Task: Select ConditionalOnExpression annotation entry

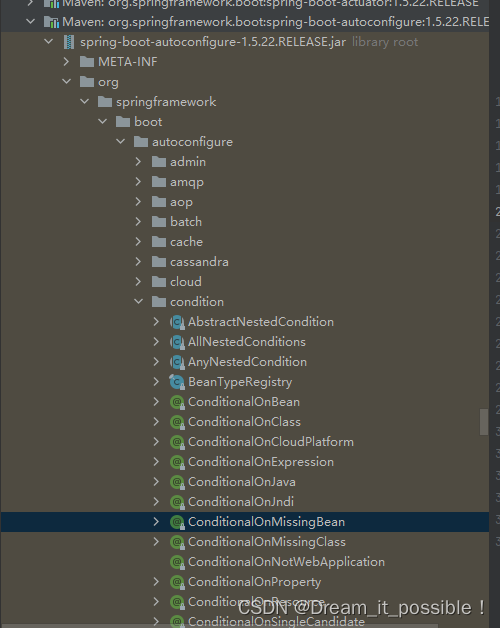Action: tap(261, 462)
